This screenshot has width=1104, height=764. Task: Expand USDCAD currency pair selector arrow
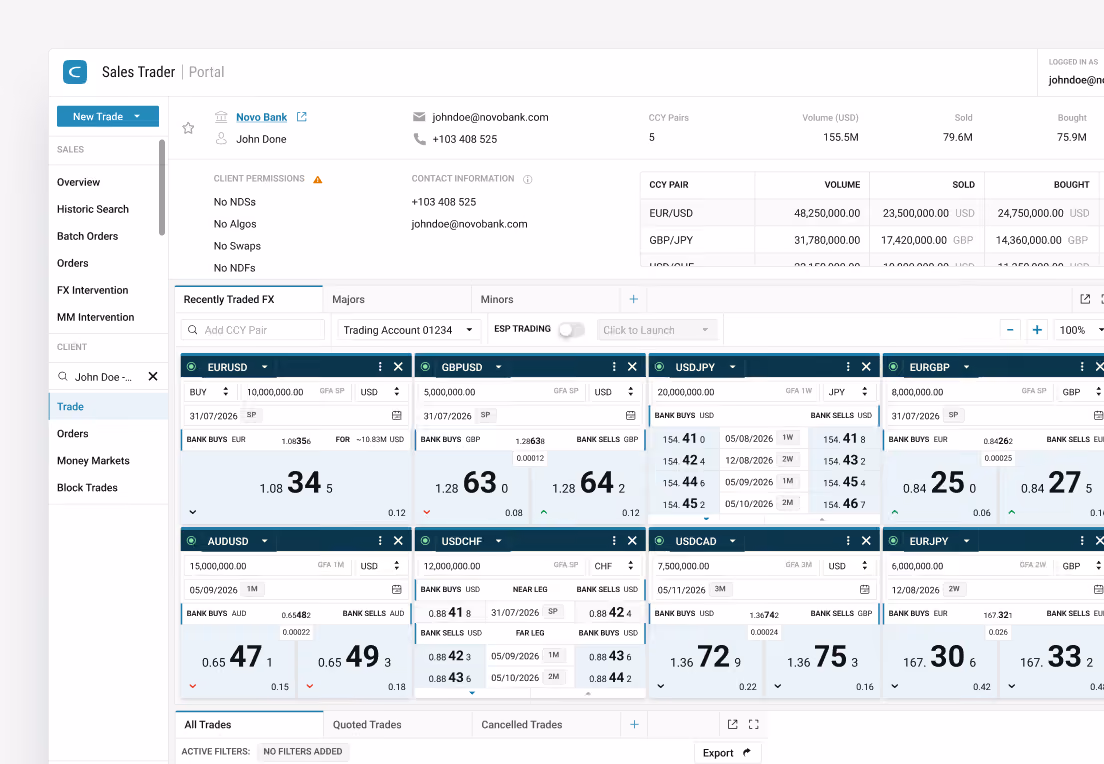click(x=733, y=541)
